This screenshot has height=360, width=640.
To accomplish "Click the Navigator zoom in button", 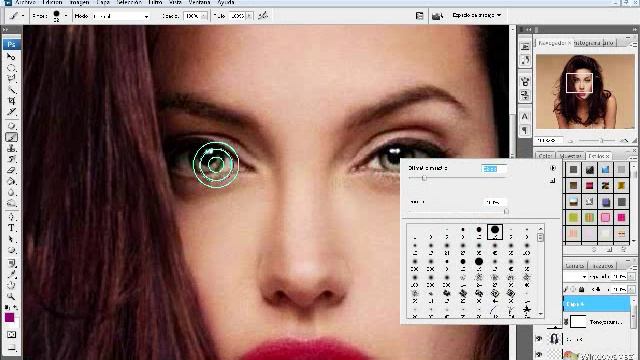I will pyautogui.click(x=624, y=141).
